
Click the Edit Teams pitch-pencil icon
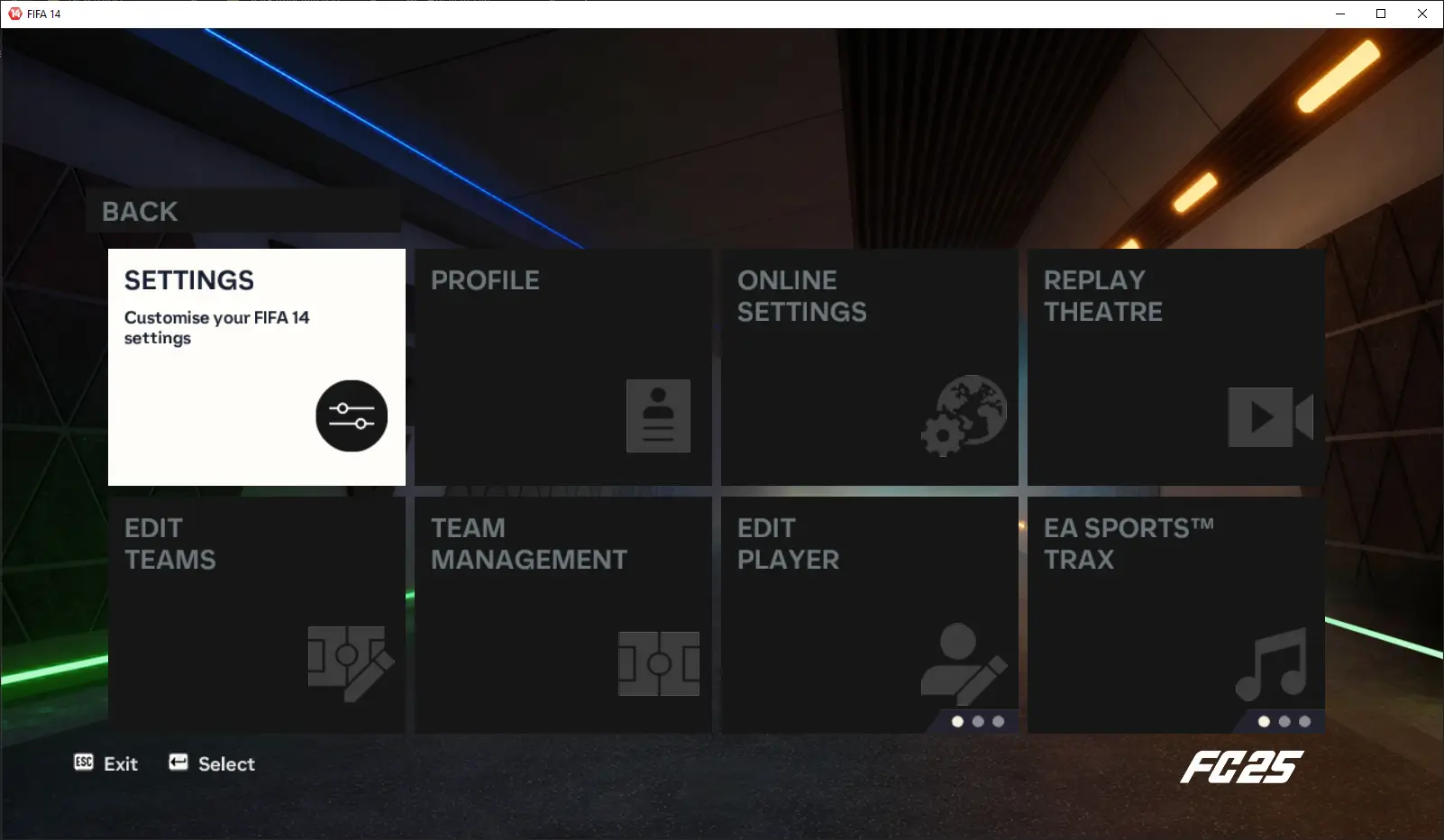point(351,663)
